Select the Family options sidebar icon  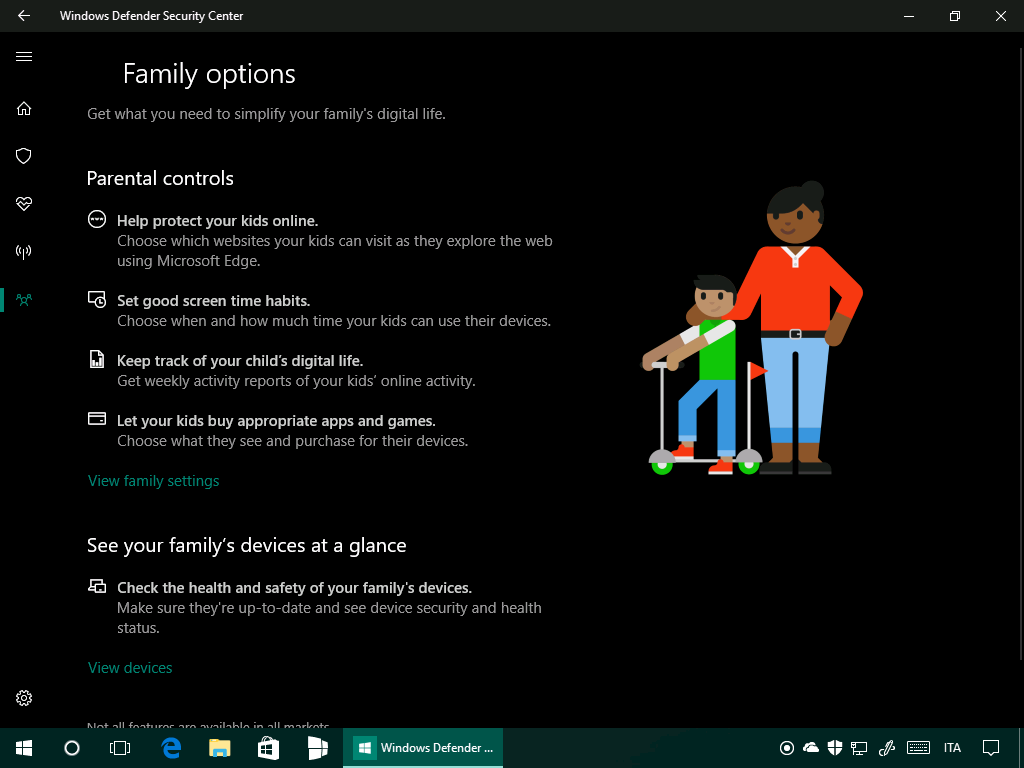[x=24, y=300]
